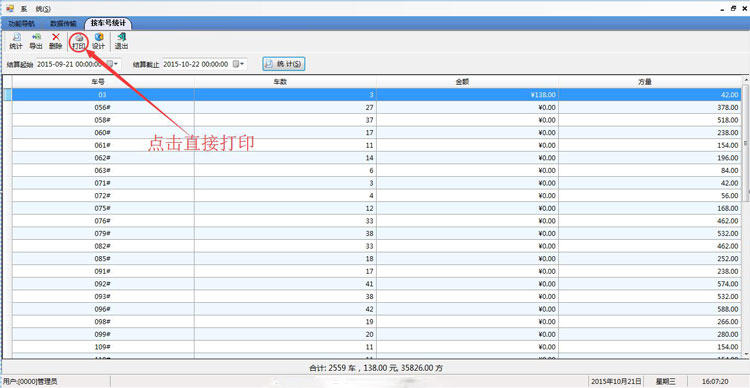Select the row for vehicle 076#
Viewport: 750px width, 388px height.
click(376, 221)
